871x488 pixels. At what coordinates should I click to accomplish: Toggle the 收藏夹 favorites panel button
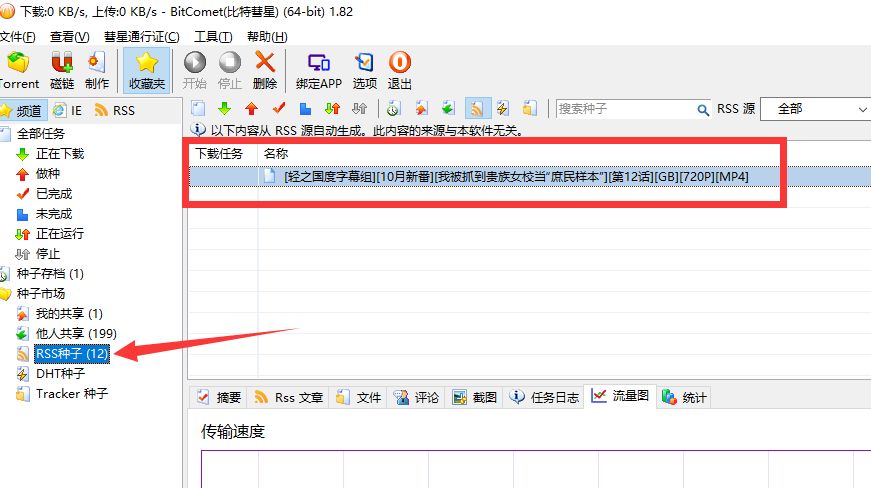[x=147, y=69]
